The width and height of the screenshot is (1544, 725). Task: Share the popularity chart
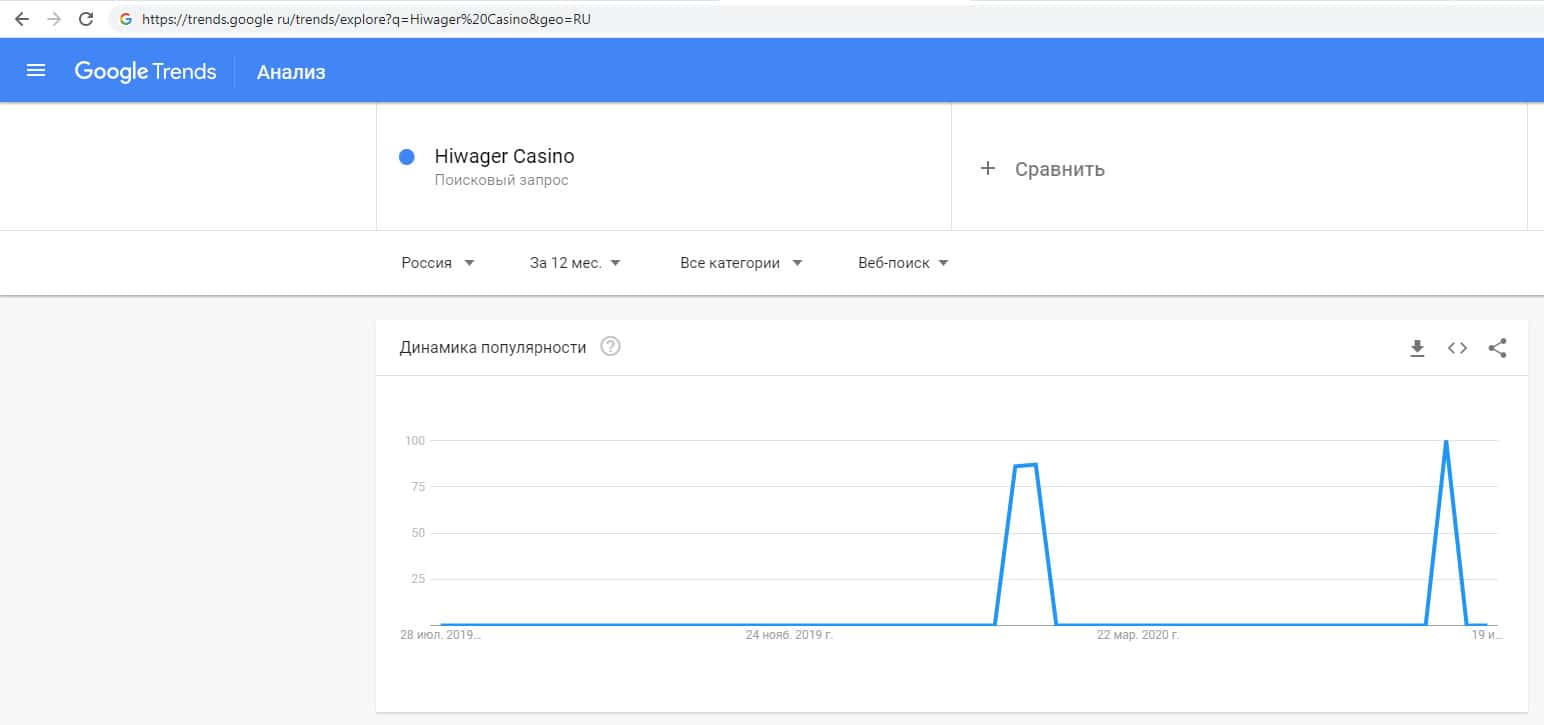pos(1497,348)
